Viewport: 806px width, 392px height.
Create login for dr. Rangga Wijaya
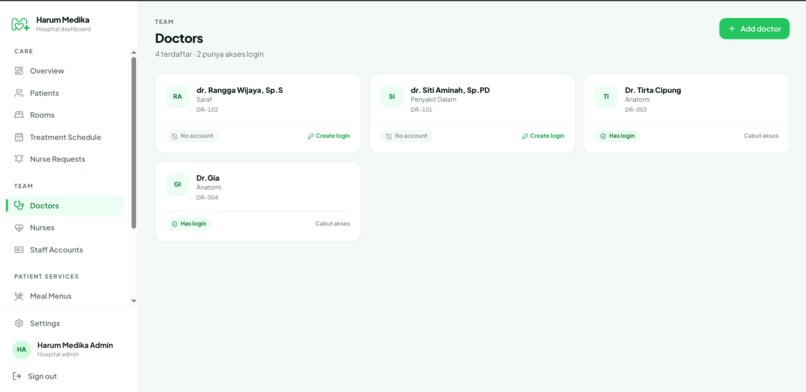329,136
